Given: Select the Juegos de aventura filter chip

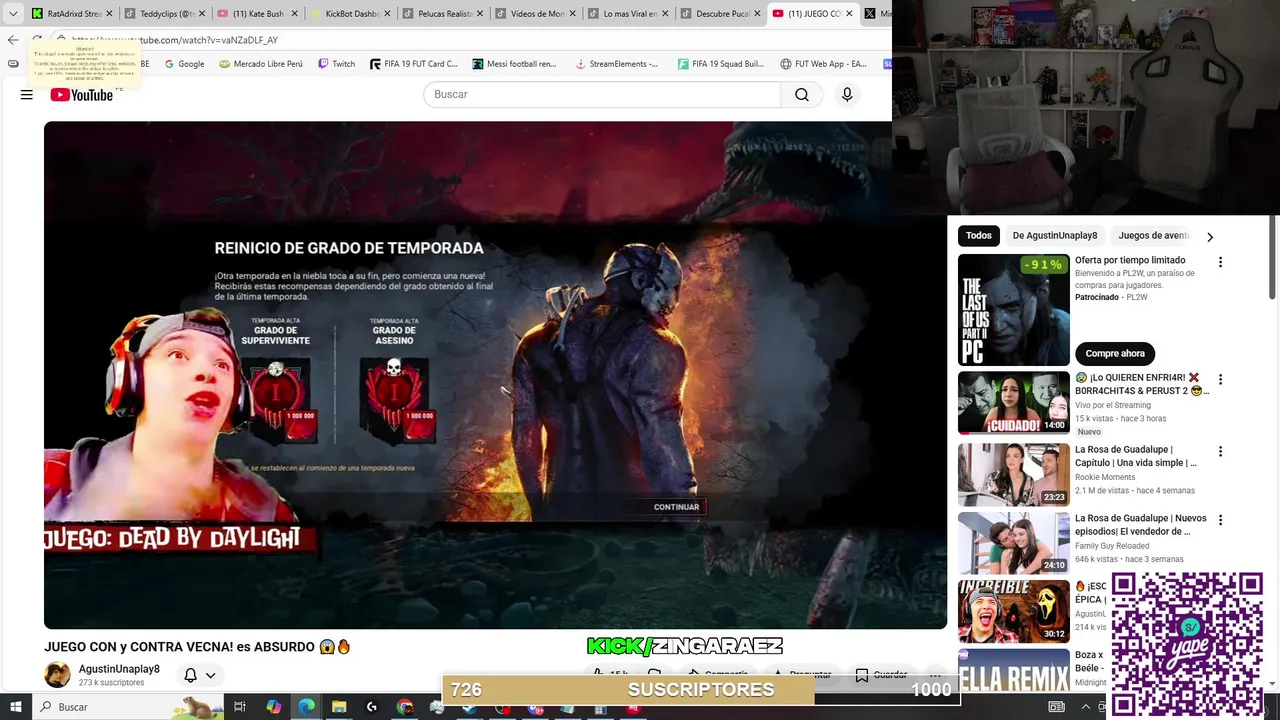Looking at the screenshot, I should [1154, 236].
